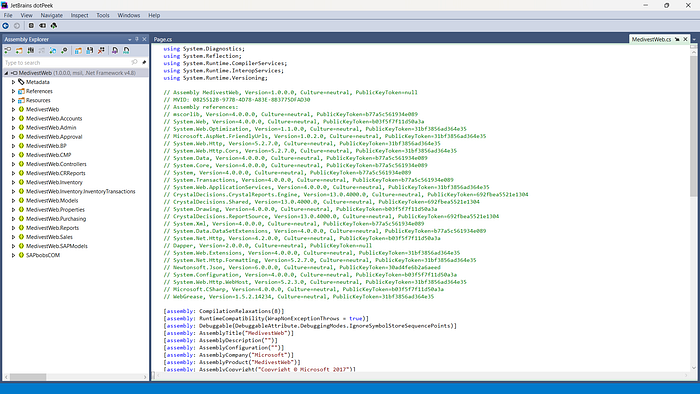Click the Resources node icon in the tree
700x394 pixels.
[x=21, y=100]
